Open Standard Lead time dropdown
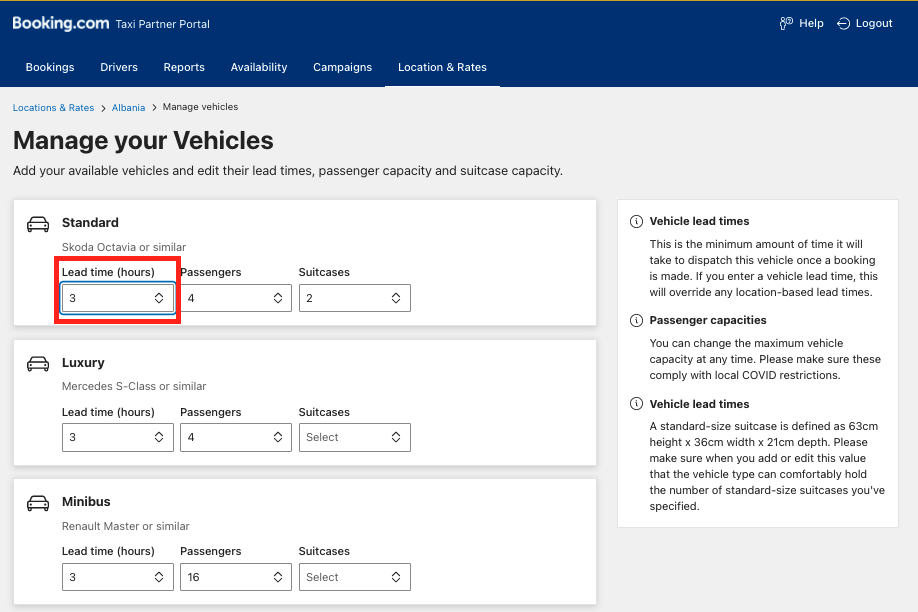This screenshot has height=612, width=918. (118, 298)
